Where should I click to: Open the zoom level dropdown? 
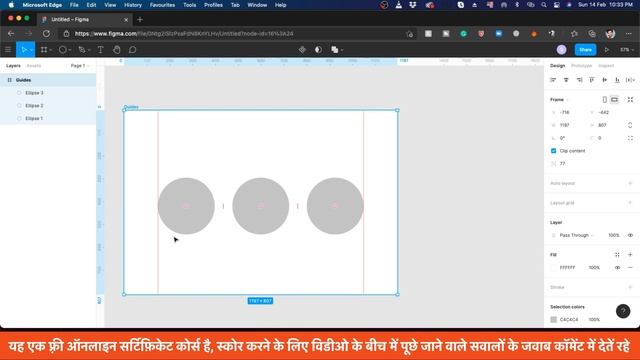tap(627, 50)
